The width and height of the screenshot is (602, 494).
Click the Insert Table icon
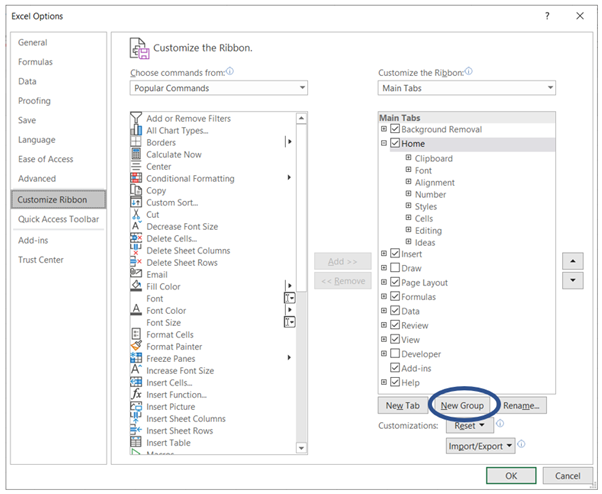[x=136, y=442]
